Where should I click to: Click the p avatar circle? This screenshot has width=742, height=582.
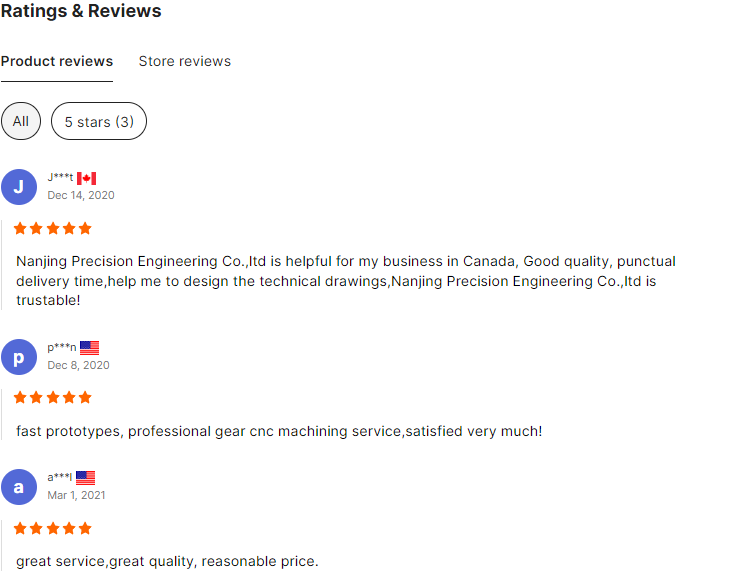[19, 357]
